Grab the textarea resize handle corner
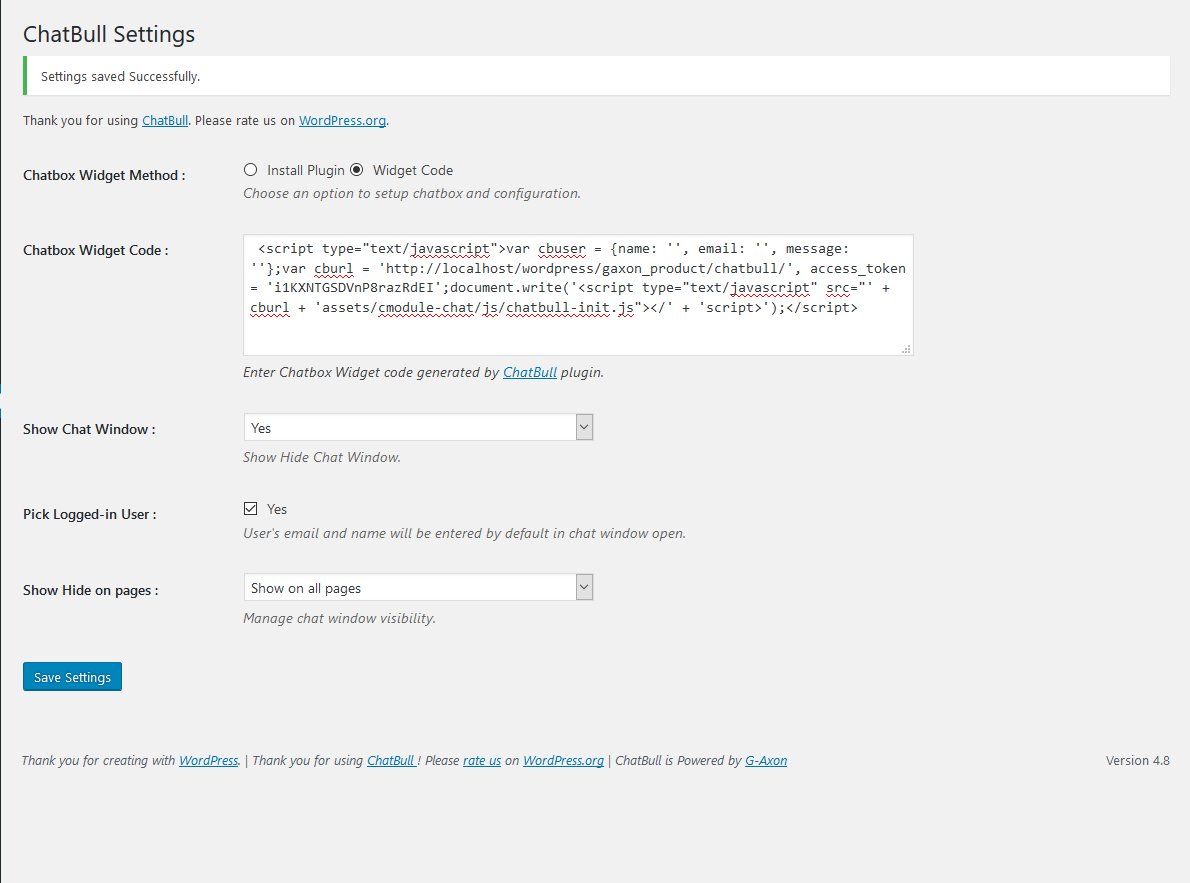This screenshot has width=1190, height=883. click(x=906, y=349)
